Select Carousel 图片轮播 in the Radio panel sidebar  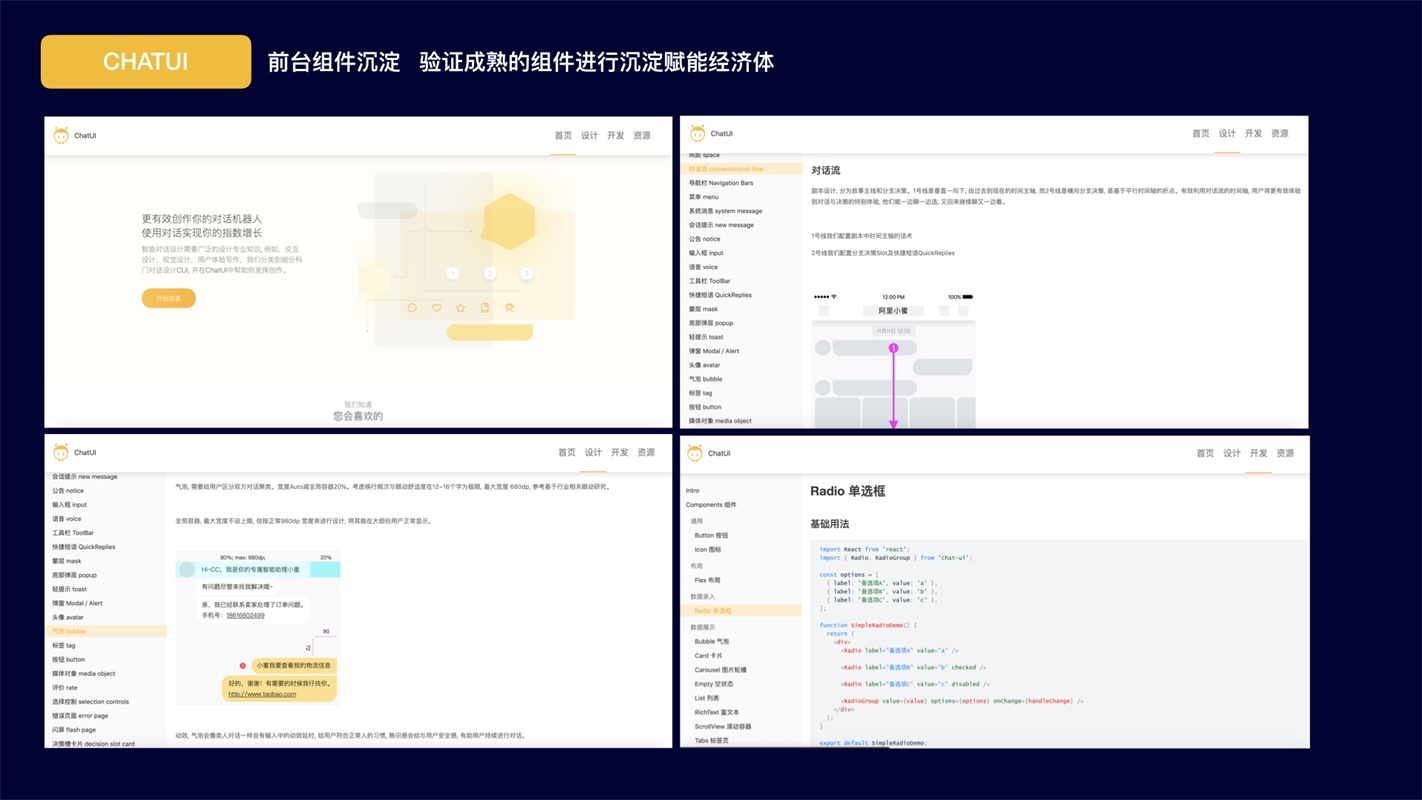720,669
